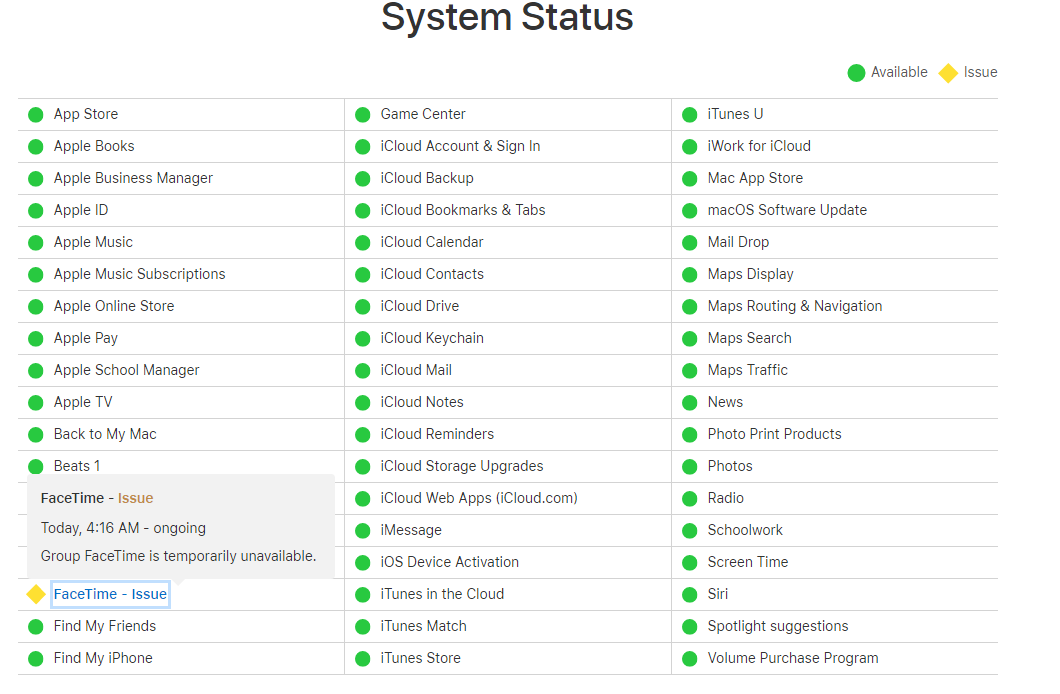
Task: Click the status dot beside Mail Drop
Action: 690,243
